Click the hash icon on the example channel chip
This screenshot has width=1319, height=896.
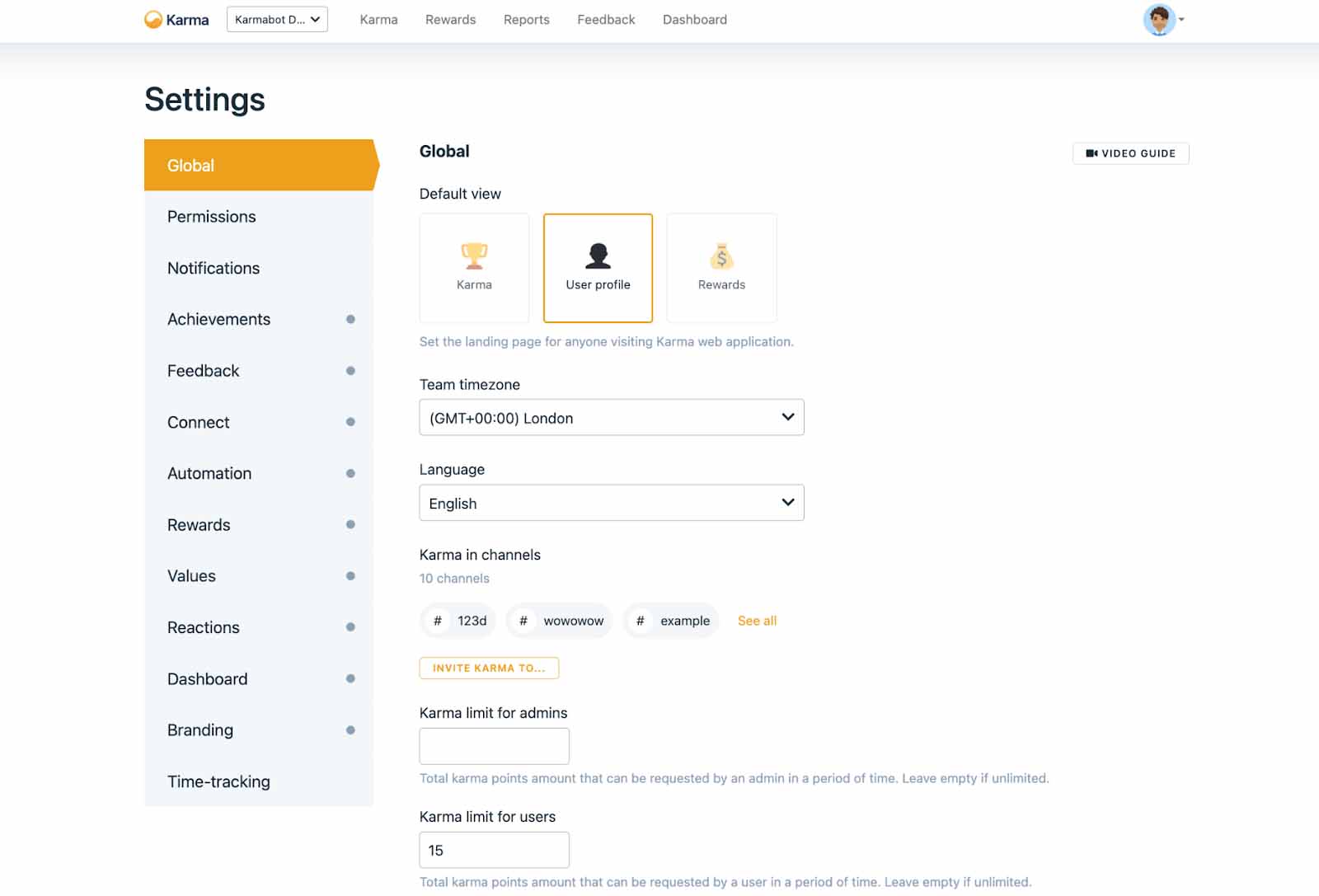click(641, 621)
